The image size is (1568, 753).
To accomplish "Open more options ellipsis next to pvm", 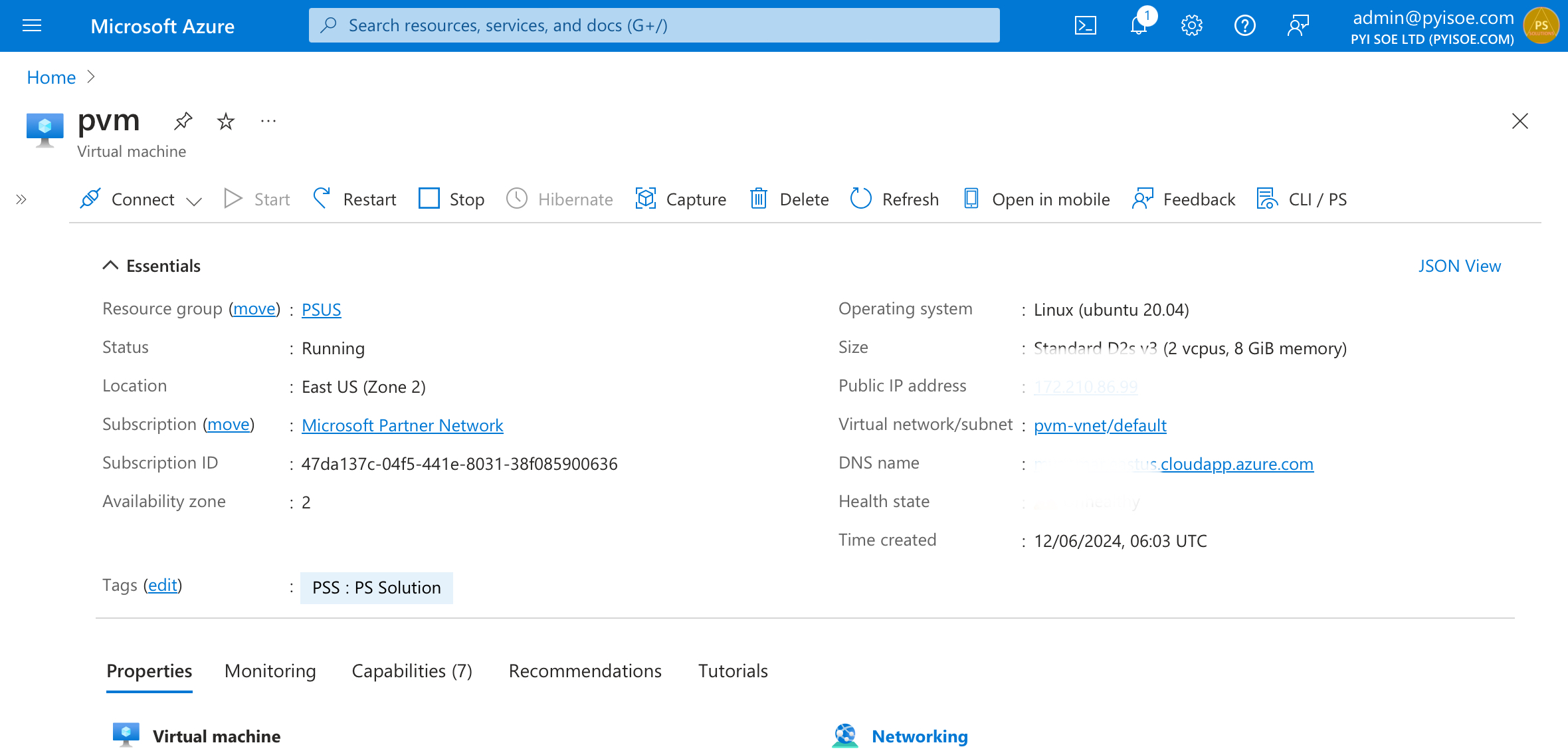I will [268, 121].
